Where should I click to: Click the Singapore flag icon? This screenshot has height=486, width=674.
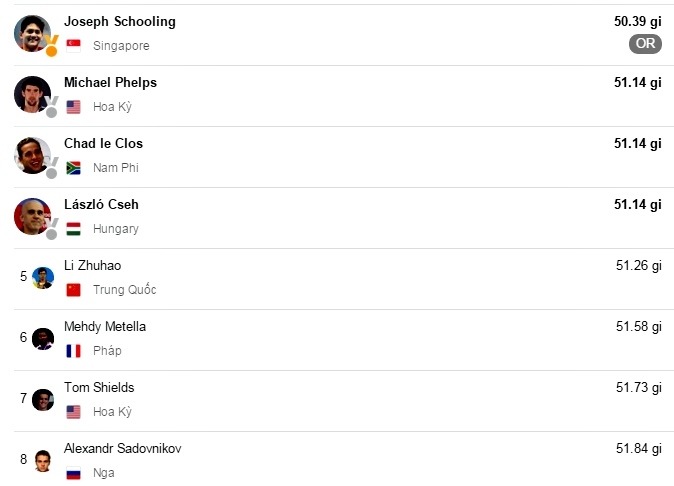[x=73, y=45]
